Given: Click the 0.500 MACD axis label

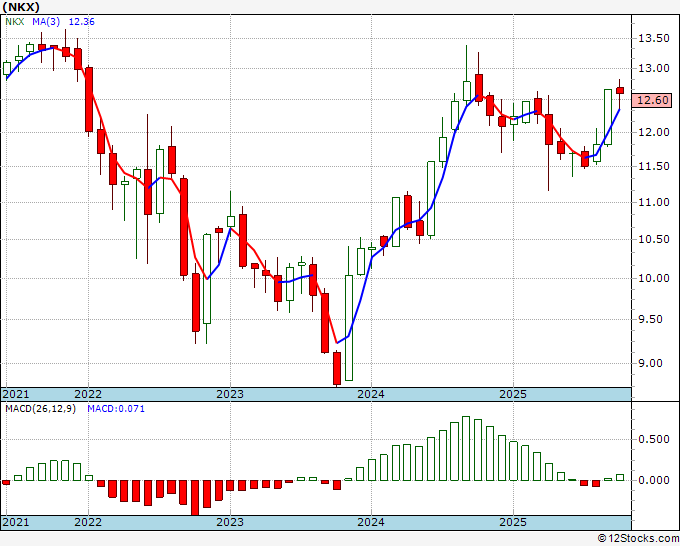Looking at the screenshot, I should [654, 440].
